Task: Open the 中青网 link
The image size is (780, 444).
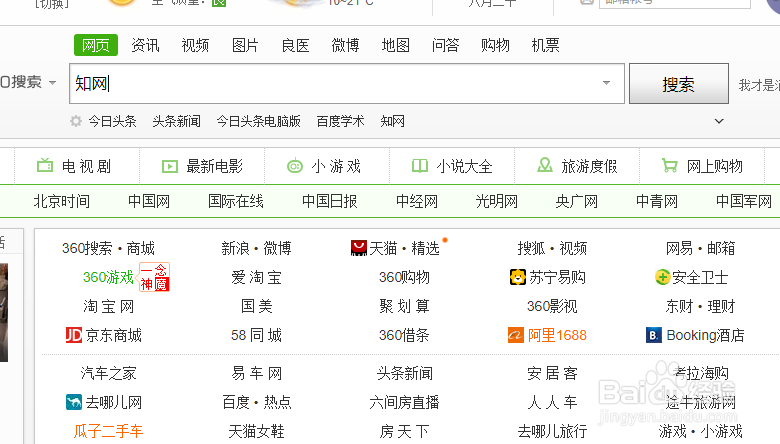Action: click(x=657, y=201)
